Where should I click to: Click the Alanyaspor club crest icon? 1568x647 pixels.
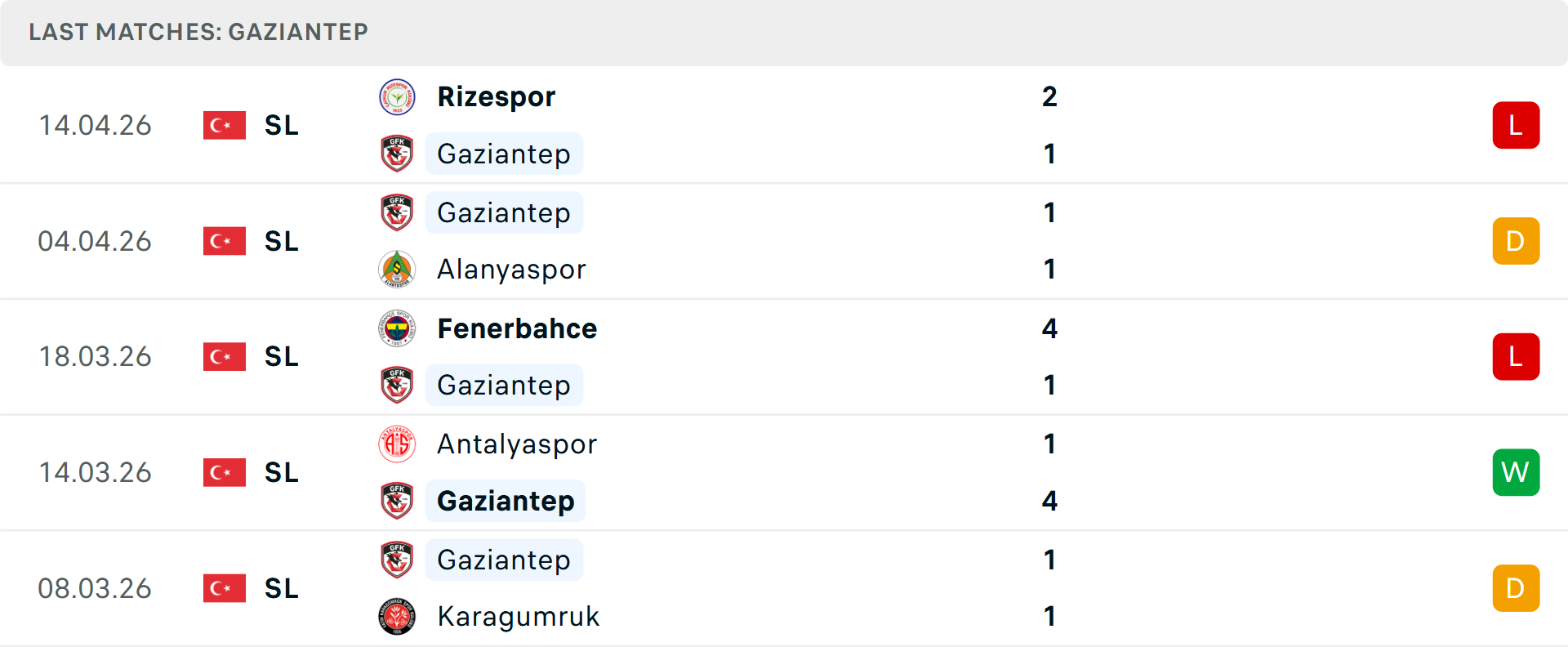coord(397,270)
